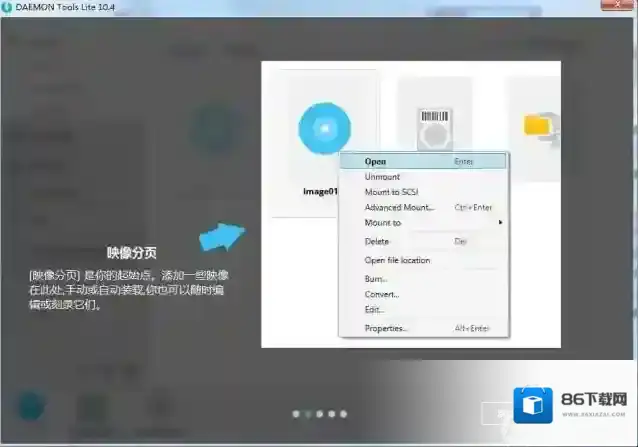Click the DAEMON Tools logo in title bar
The height and width of the screenshot is (447, 638).
[8, 8]
